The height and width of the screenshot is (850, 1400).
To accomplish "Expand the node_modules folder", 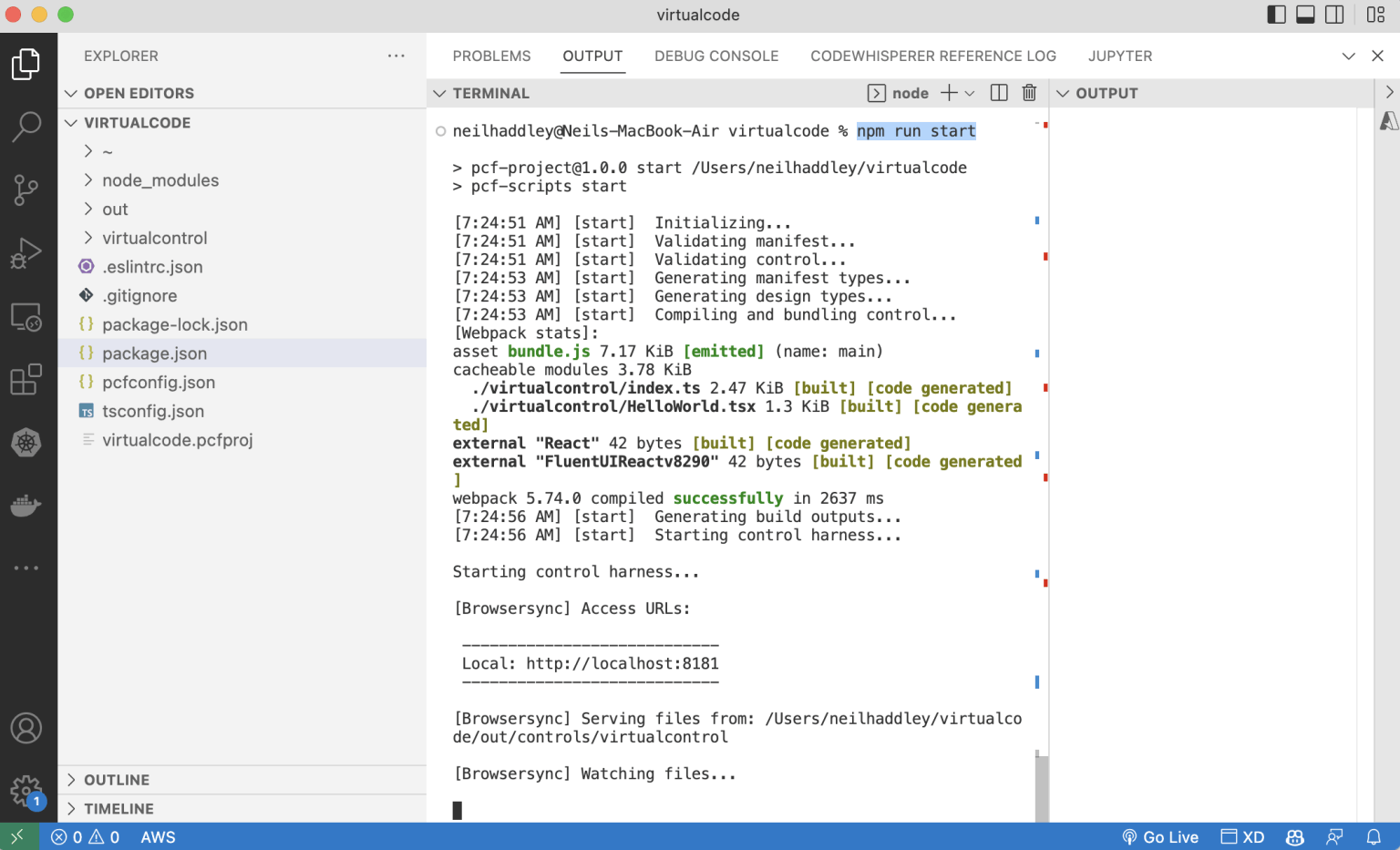I will (160, 180).
